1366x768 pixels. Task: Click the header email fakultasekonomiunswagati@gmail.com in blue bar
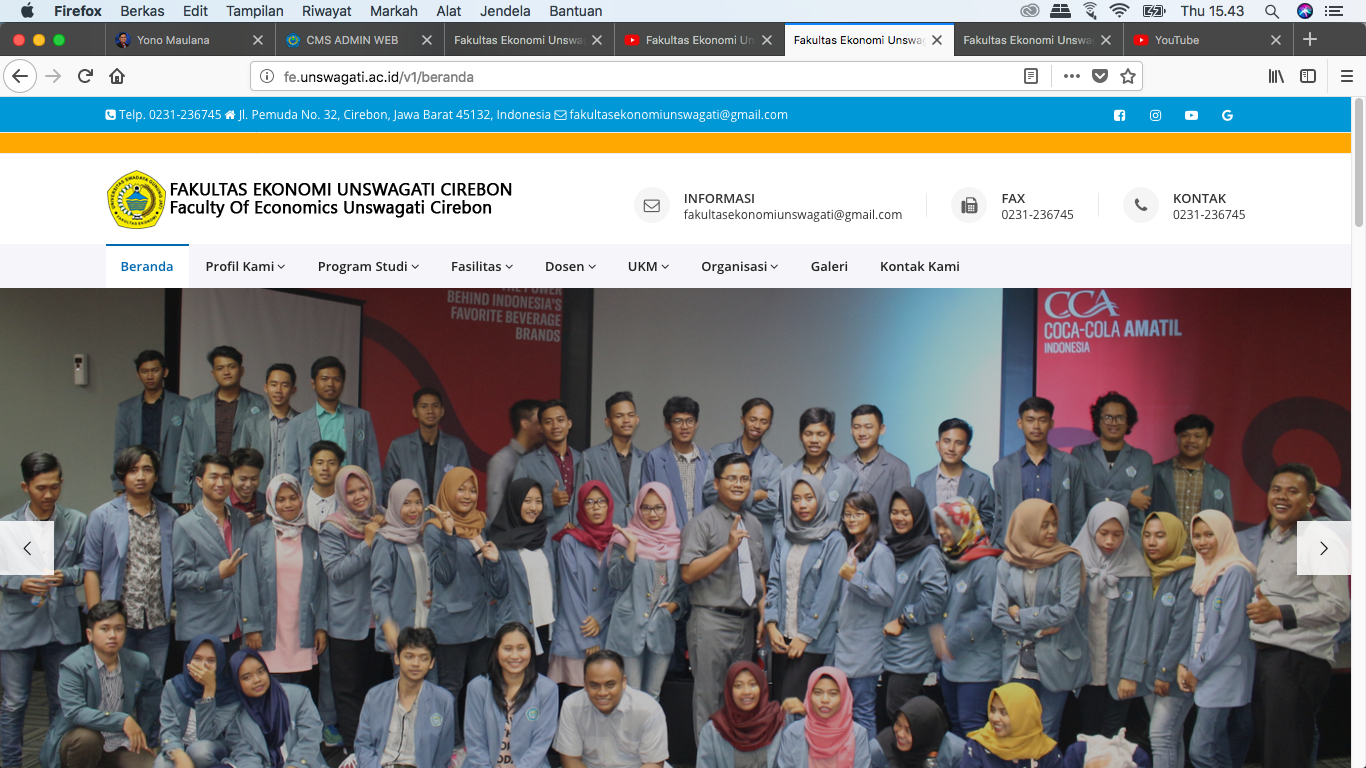click(678, 115)
